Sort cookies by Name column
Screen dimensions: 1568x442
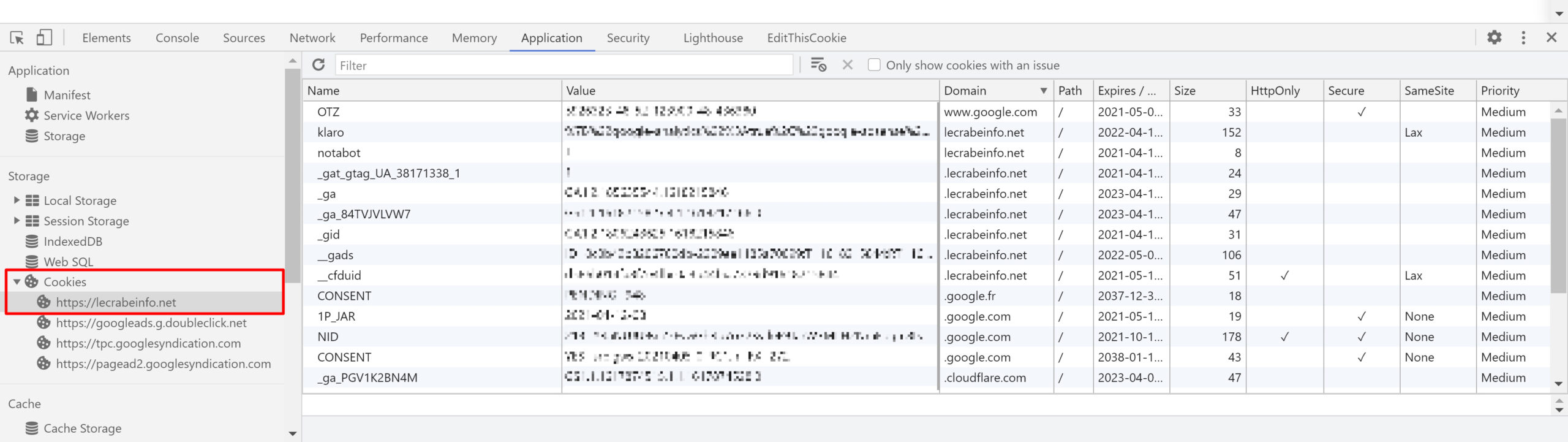432,91
